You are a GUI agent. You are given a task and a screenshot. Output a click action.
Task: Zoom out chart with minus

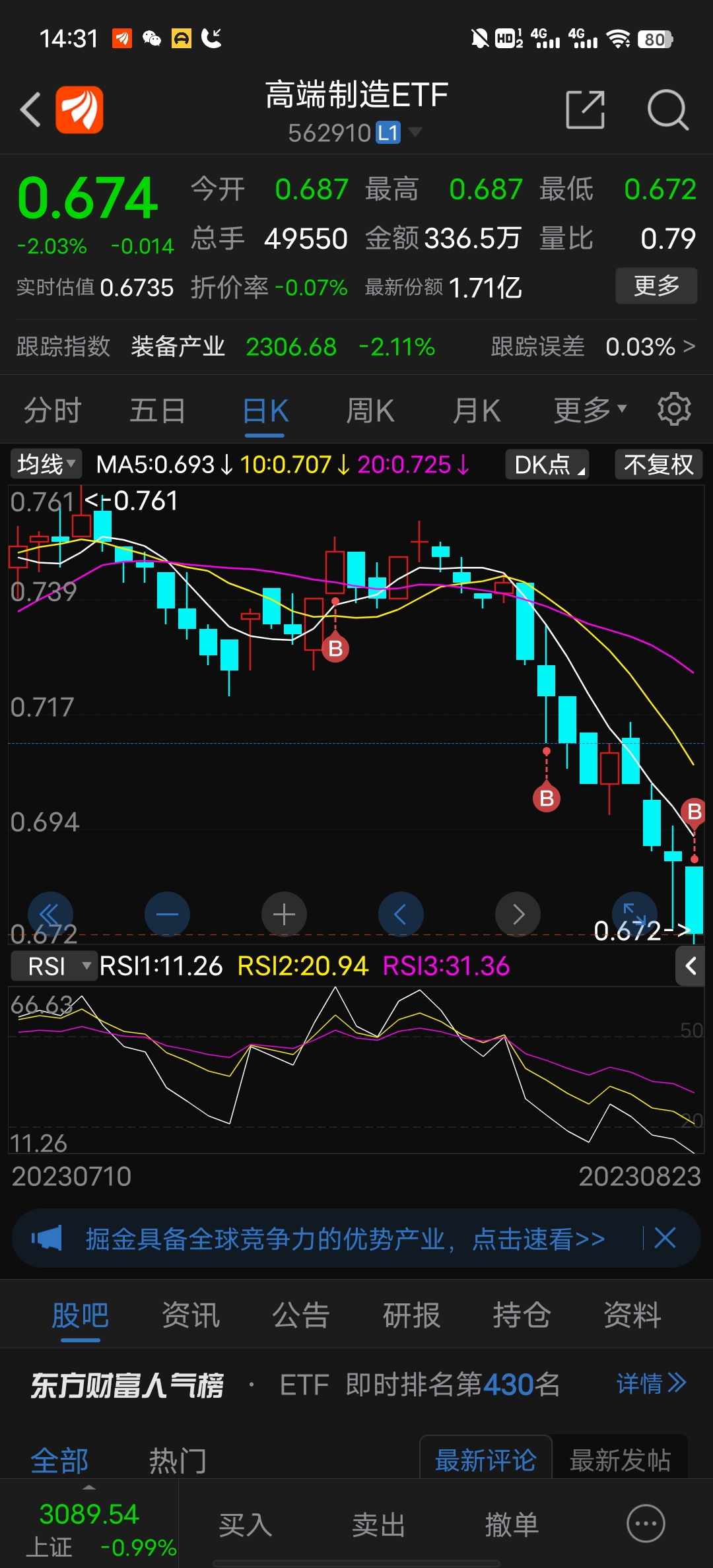click(x=167, y=914)
